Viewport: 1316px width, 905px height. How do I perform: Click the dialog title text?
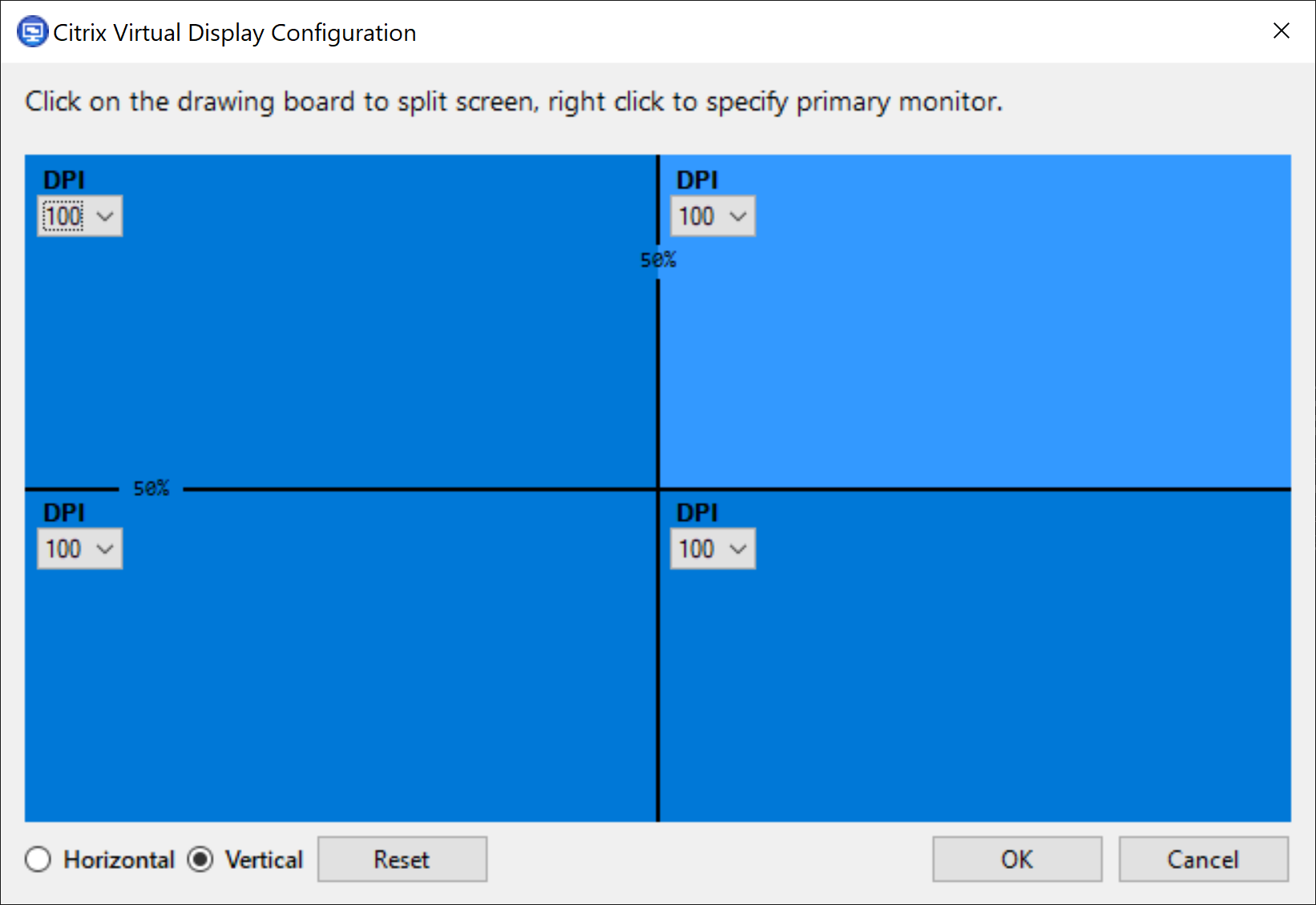pyautogui.click(x=234, y=33)
